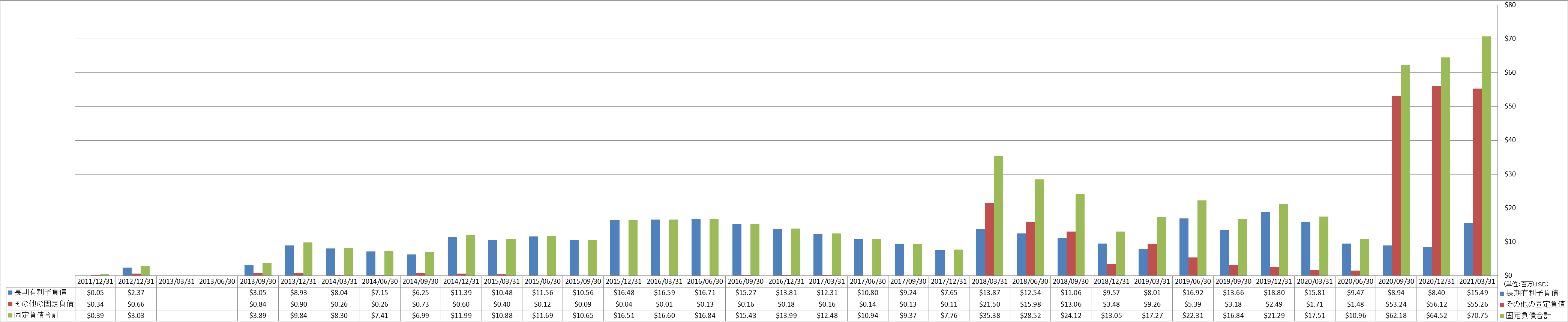The height and width of the screenshot is (322, 1568).
Task: Select the 長期有利子負債 row header in table
Action: pos(41,293)
